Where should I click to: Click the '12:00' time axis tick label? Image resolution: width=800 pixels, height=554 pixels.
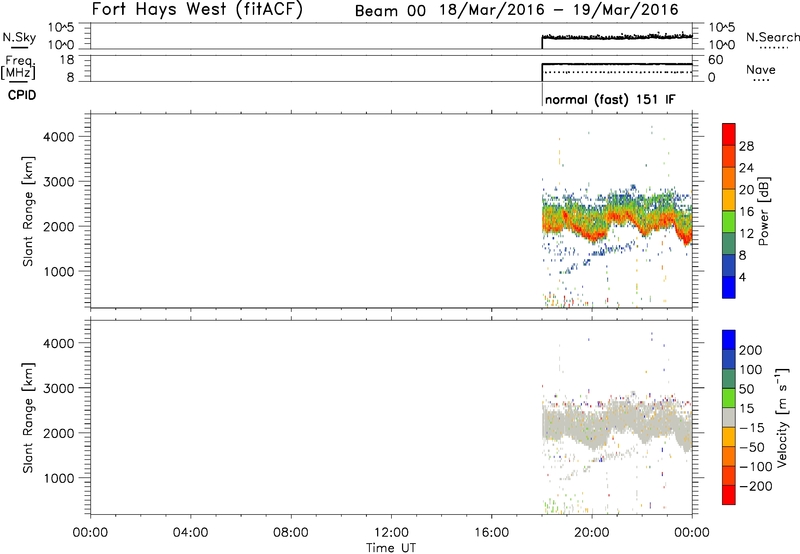[x=391, y=533]
